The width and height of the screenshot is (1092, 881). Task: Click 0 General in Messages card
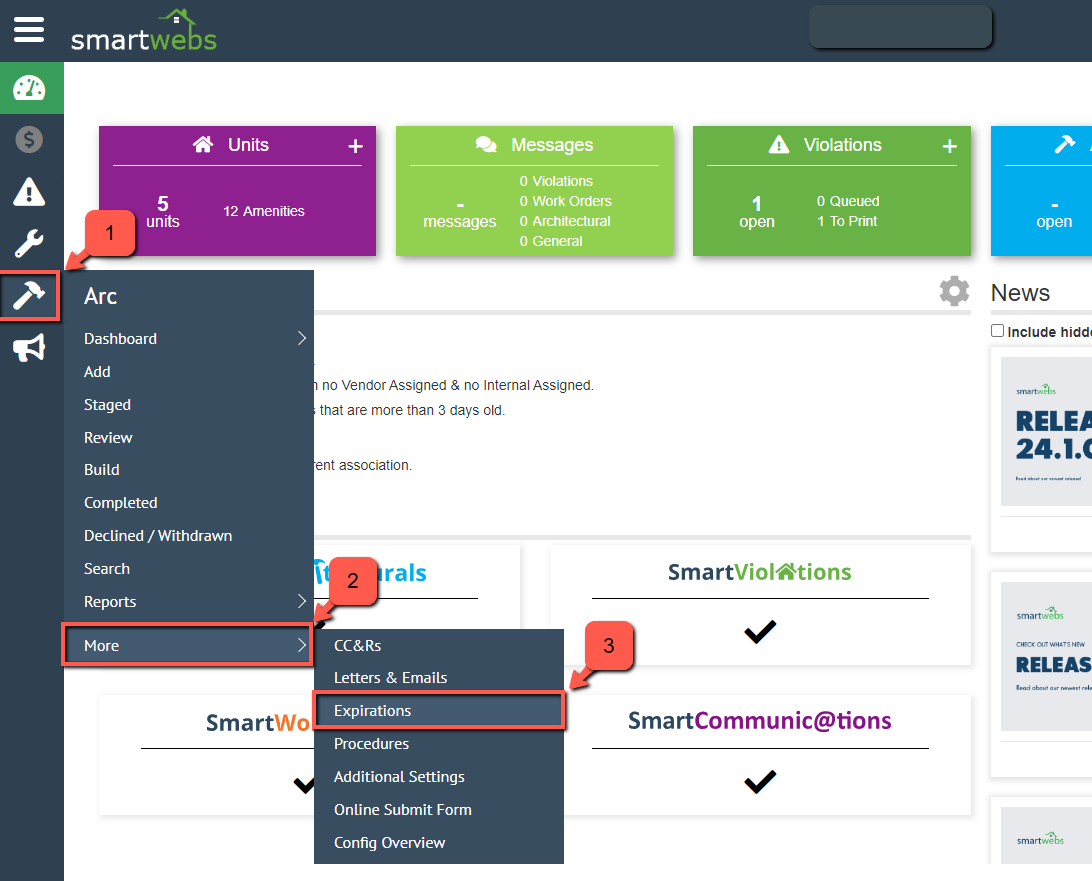[x=551, y=241]
